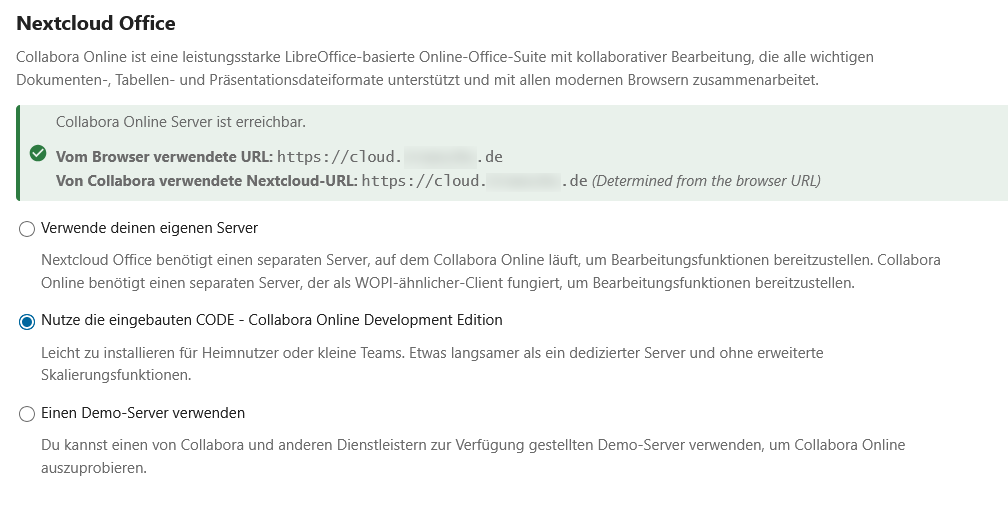1008x517 pixels.
Task: Select the 'Verwende deinen eigenen Server' radio button
Action: coord(27,229)
